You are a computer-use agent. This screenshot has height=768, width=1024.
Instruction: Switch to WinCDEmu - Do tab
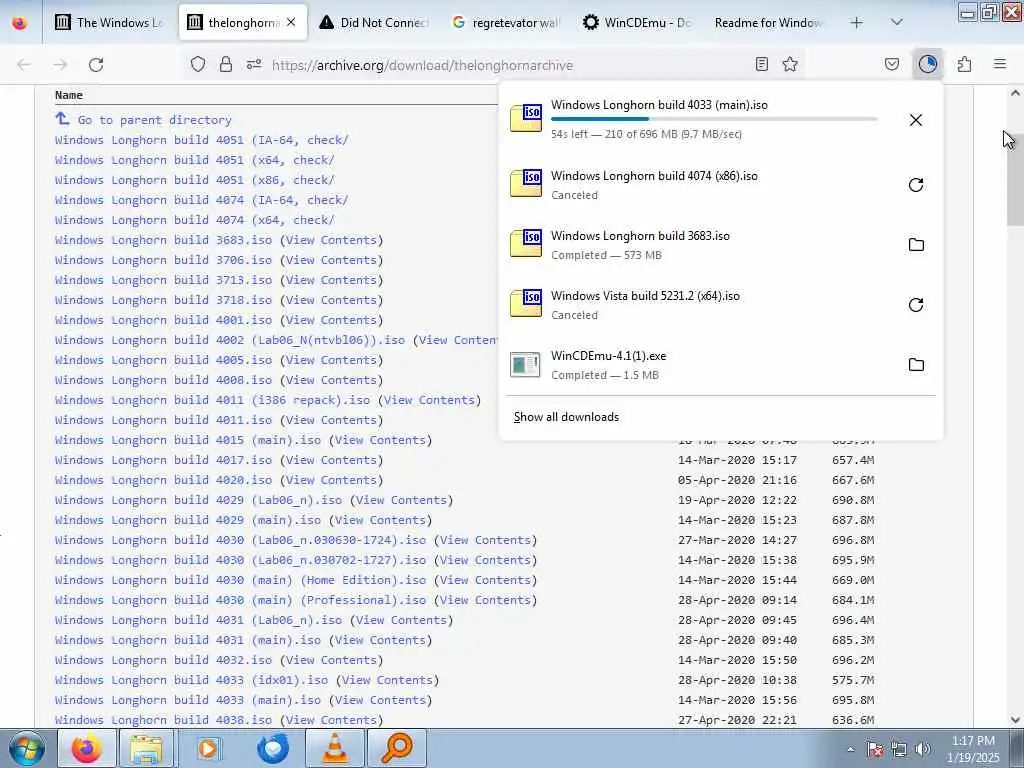pos(637,23)
